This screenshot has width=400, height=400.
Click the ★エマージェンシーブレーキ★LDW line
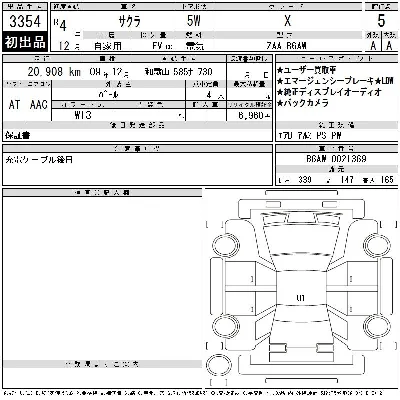coord(335,81)
